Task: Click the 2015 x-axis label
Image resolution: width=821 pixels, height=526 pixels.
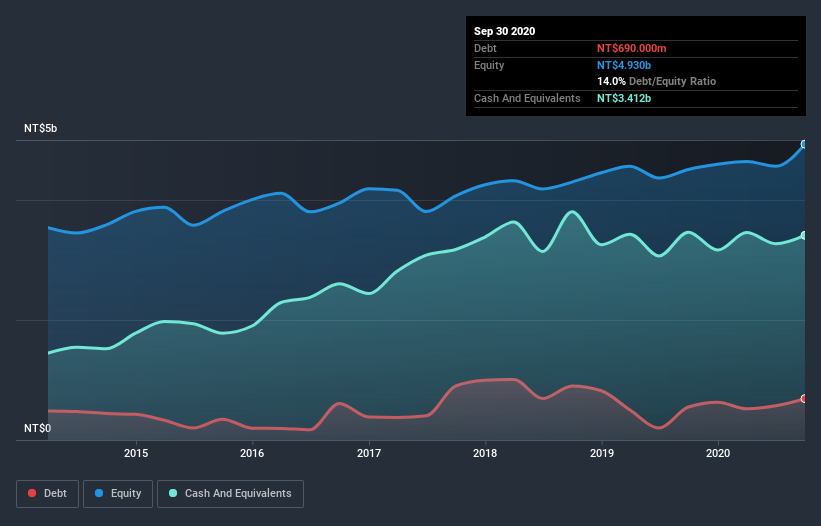Action: point(136,453)
